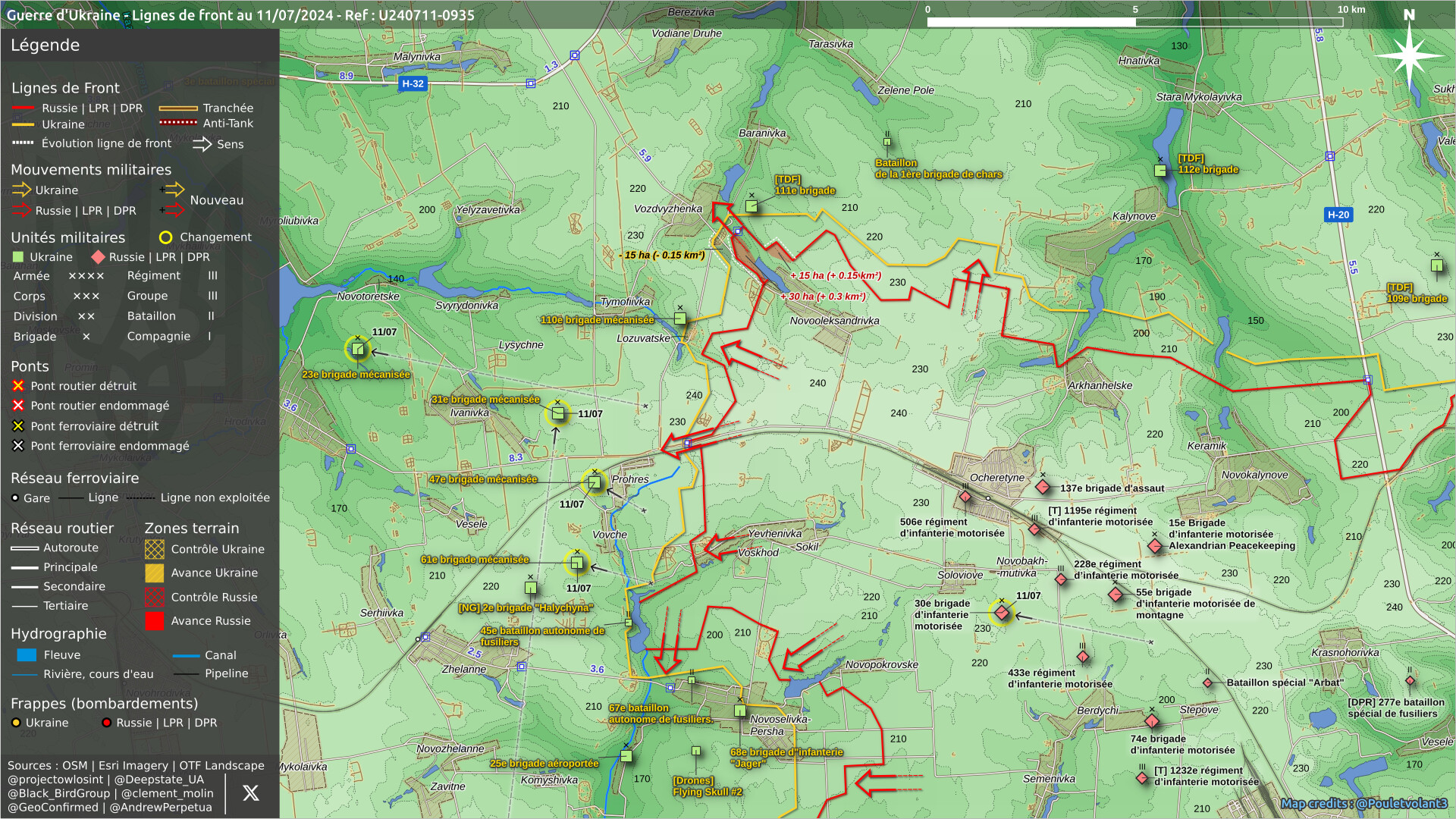Click the 10 km scale bar
The image size is (1456, 819).
(1134, 22)
